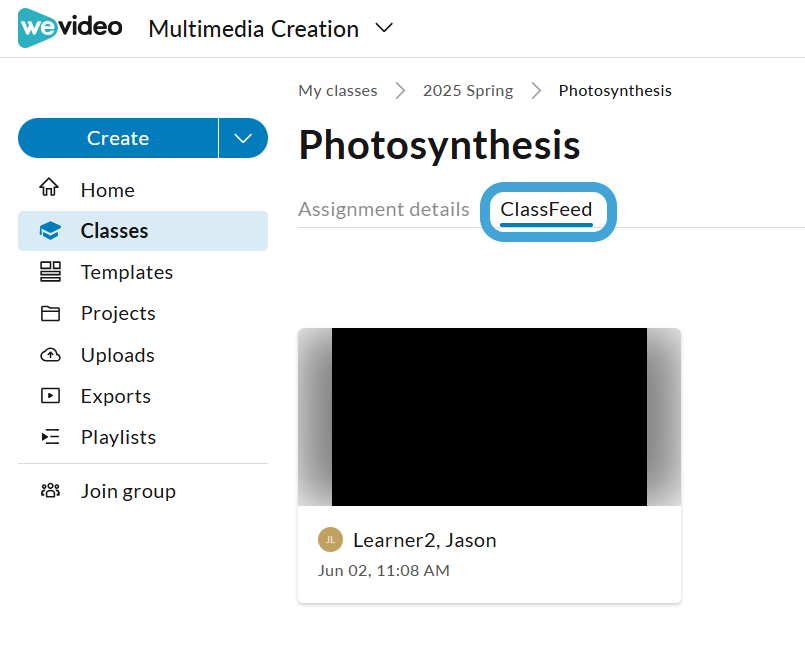Click the Photosynthesis breadcrumb
The image size is (805, 662).
coord(615,91)
